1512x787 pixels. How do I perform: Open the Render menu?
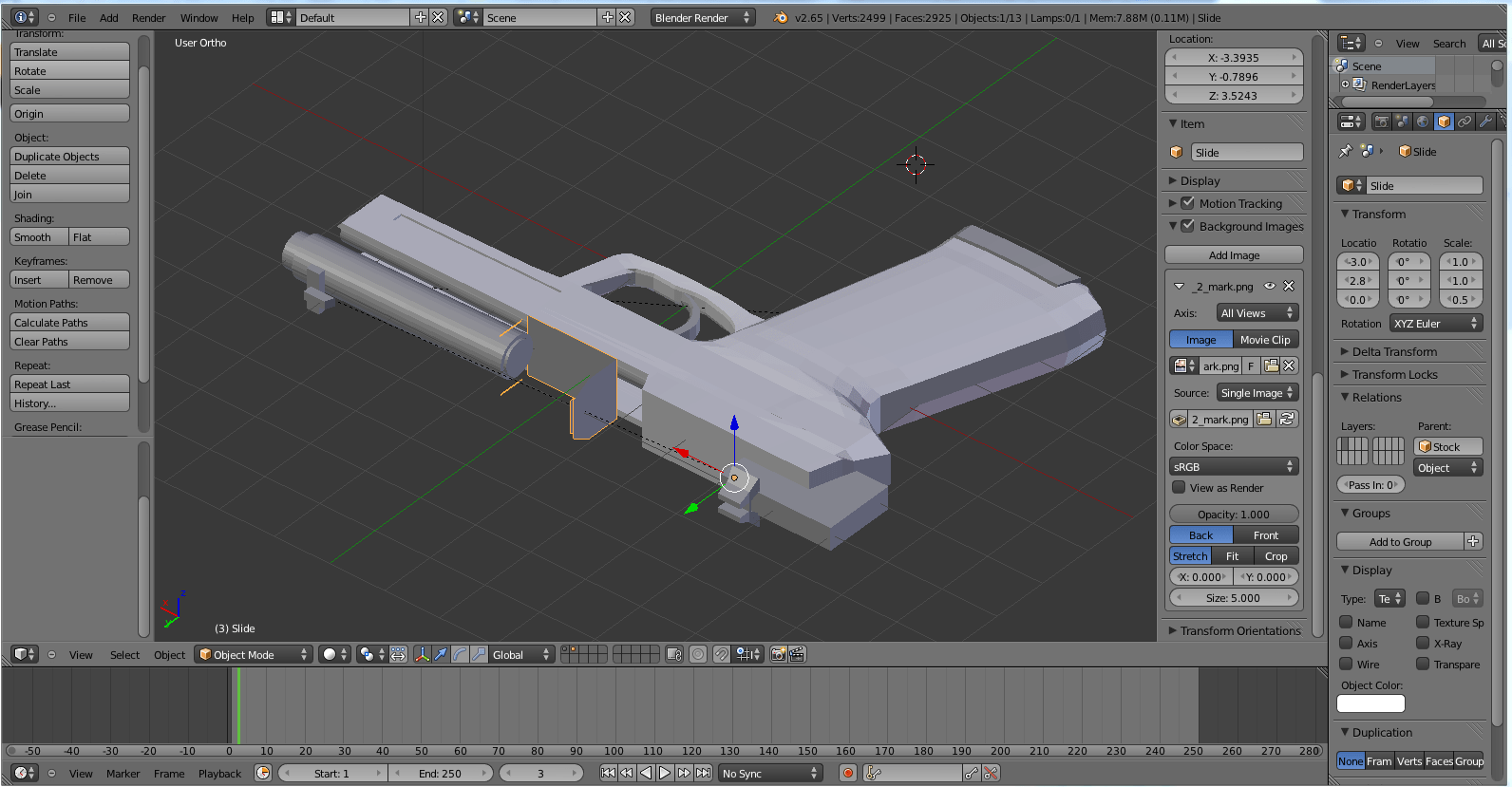click(148, 17)
